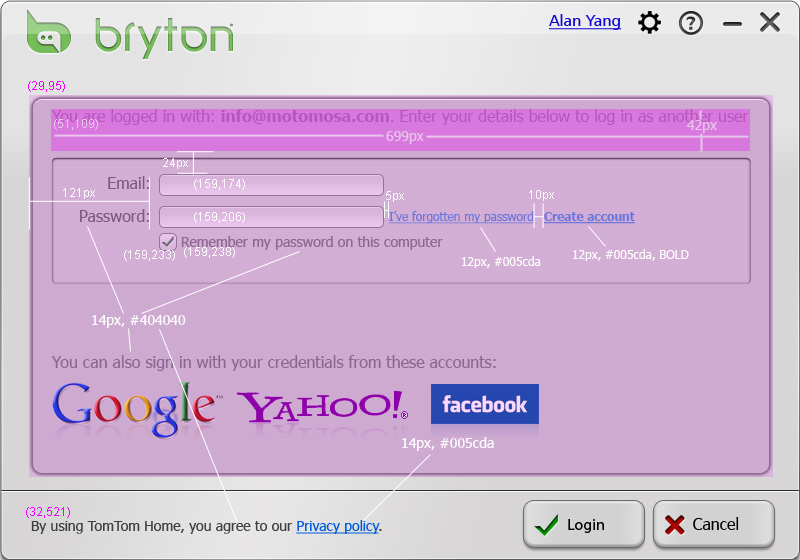This screenshot has height=560, width=800.
Task: Close the Bryton window
Action: click(x=769, y=22)
